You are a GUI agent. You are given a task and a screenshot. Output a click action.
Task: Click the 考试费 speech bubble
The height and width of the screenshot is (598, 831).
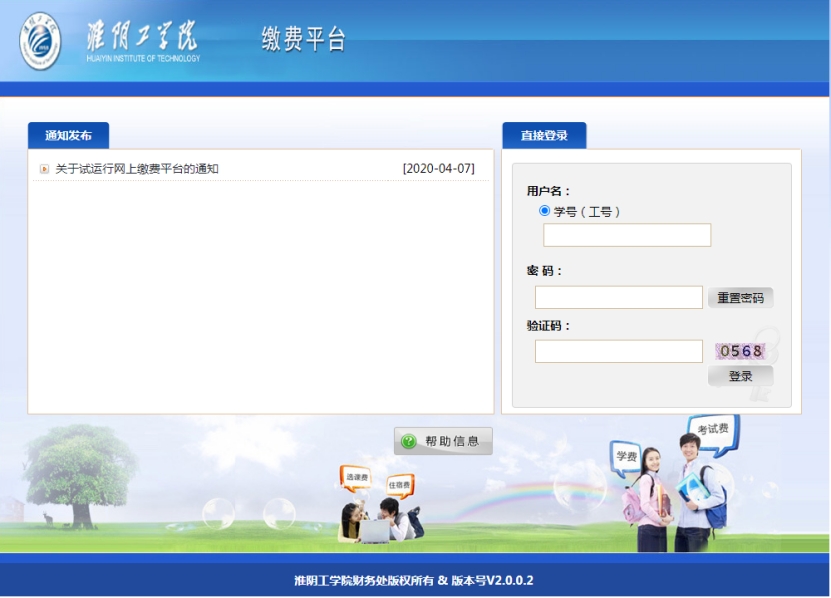tap(712, 430)
